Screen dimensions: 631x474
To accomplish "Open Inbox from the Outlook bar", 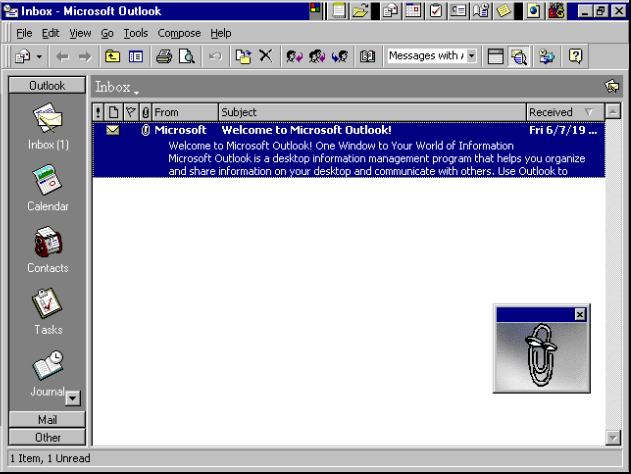I will pyautogui.click(x=48, y=126).
